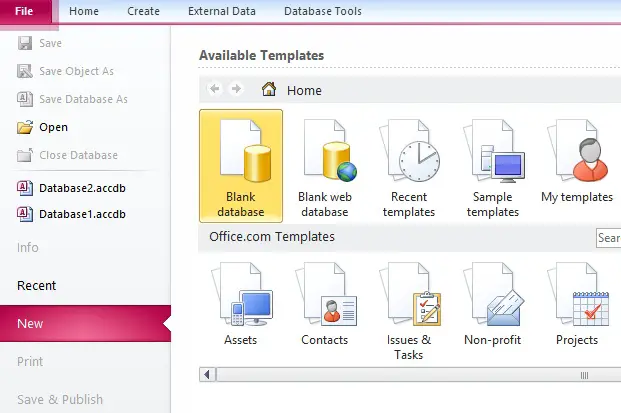Click the Database1.accdb file icon

click(x=25, y=214)
